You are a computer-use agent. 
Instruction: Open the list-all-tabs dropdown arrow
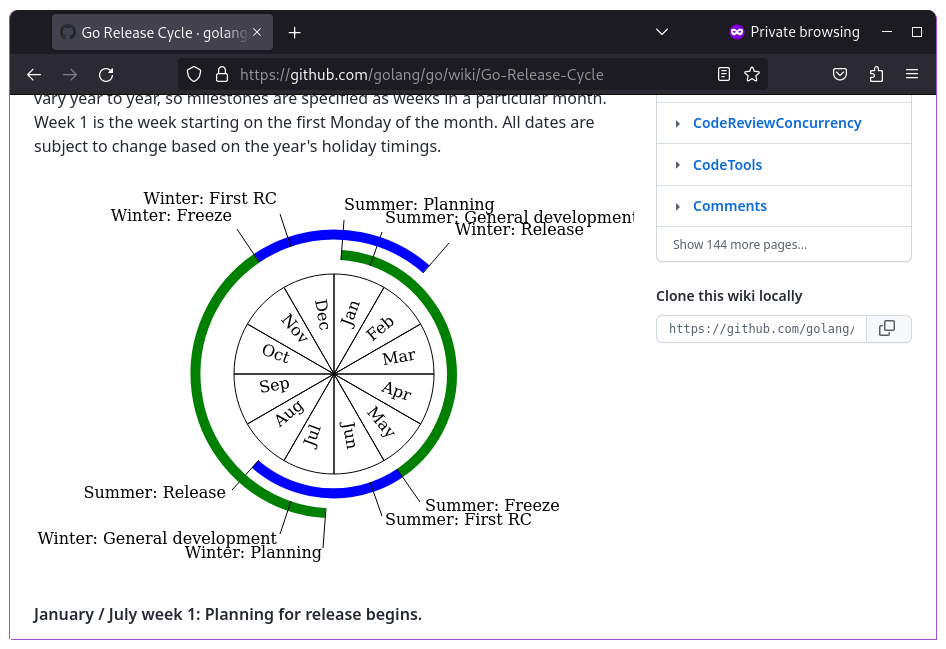tap(661, 31)
